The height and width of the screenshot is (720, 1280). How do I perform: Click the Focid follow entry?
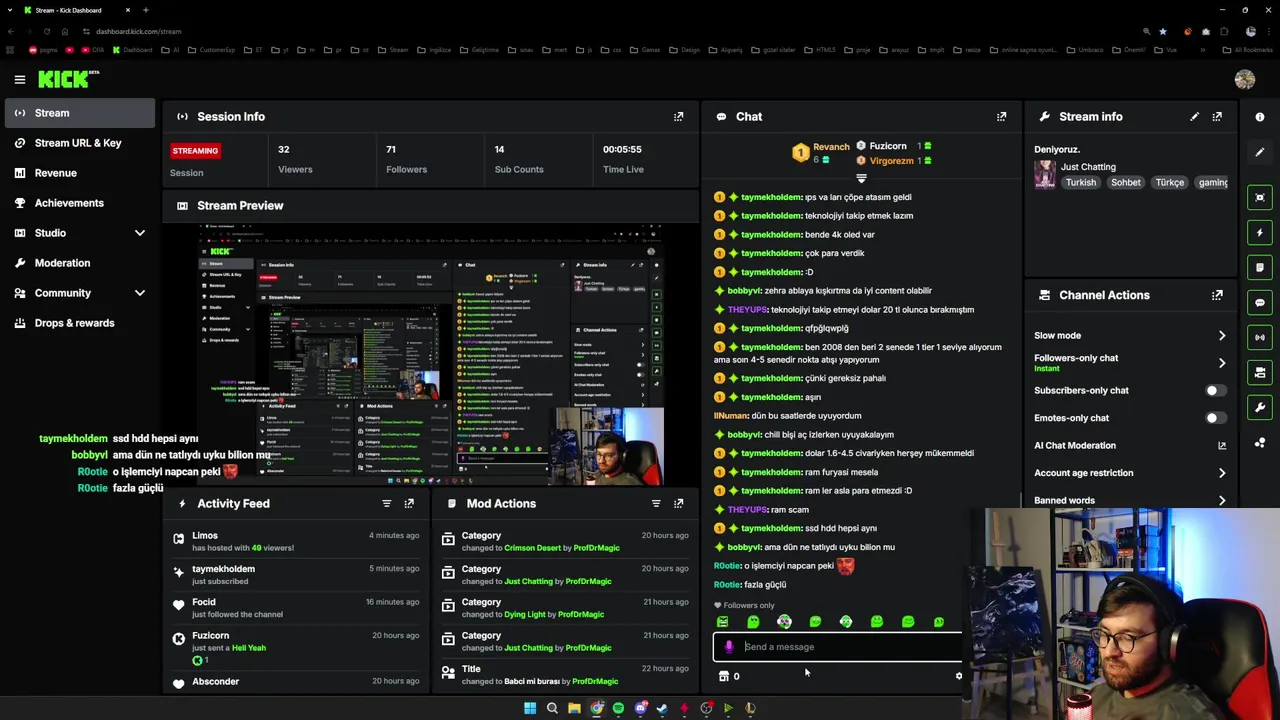(296, 608)
